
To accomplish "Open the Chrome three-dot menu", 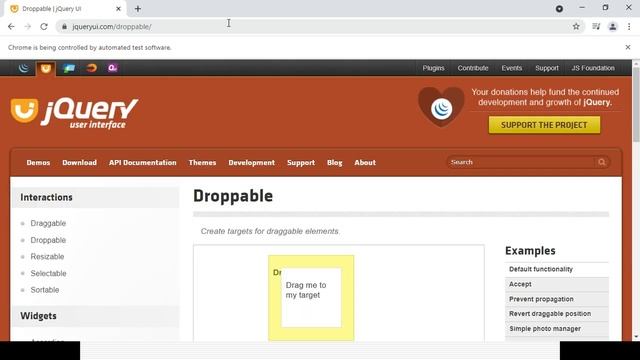I will 629,27.
